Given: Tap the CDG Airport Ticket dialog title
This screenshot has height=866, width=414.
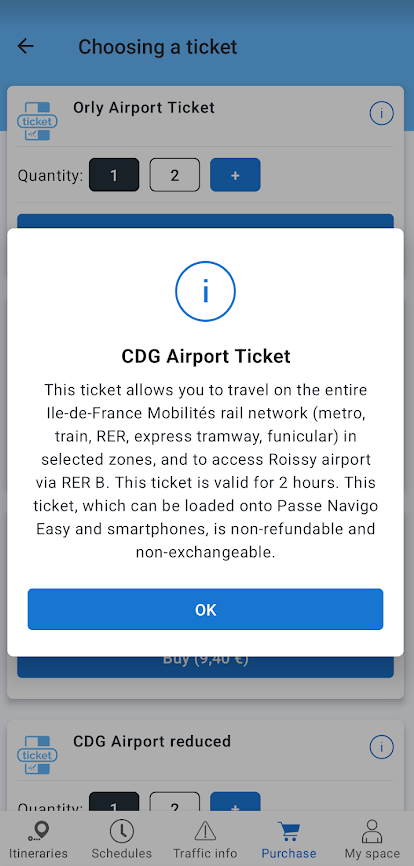Looking at the screenshot, I should (x=205, y=356).
